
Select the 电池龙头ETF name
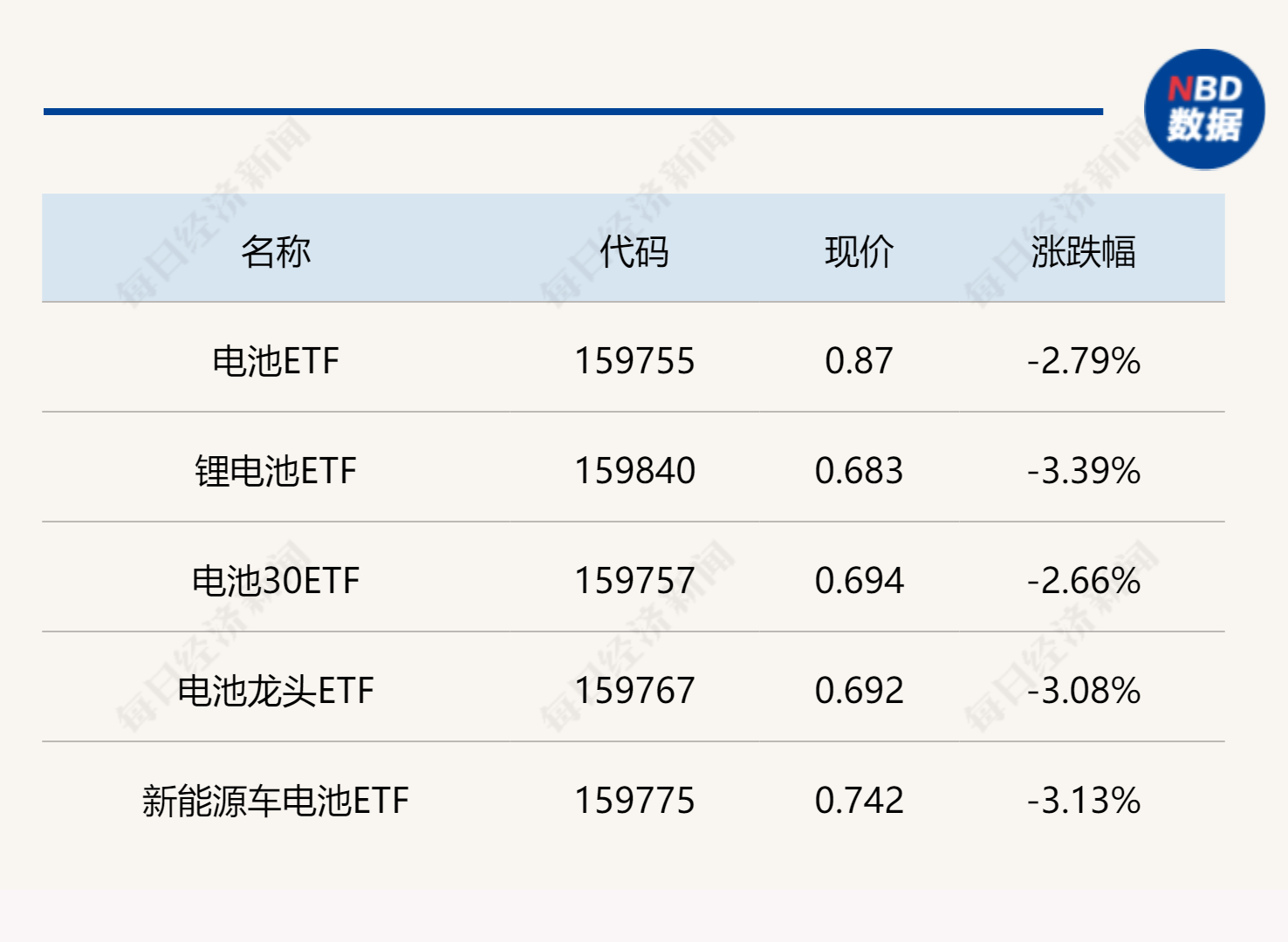coord(276,691)
